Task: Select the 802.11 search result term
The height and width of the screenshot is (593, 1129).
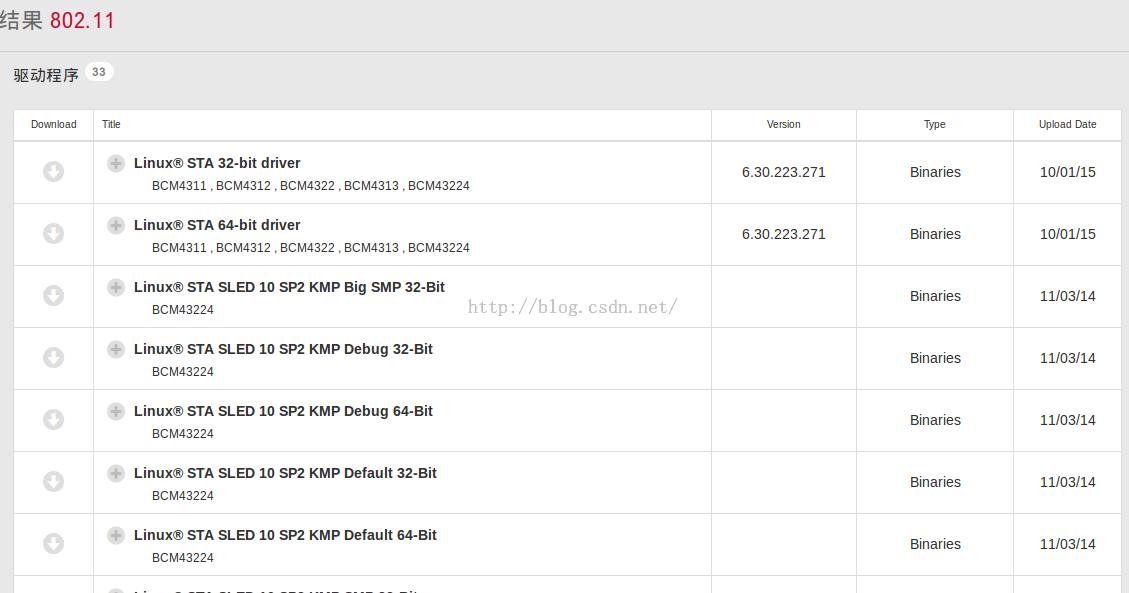Action: [82, 20]
